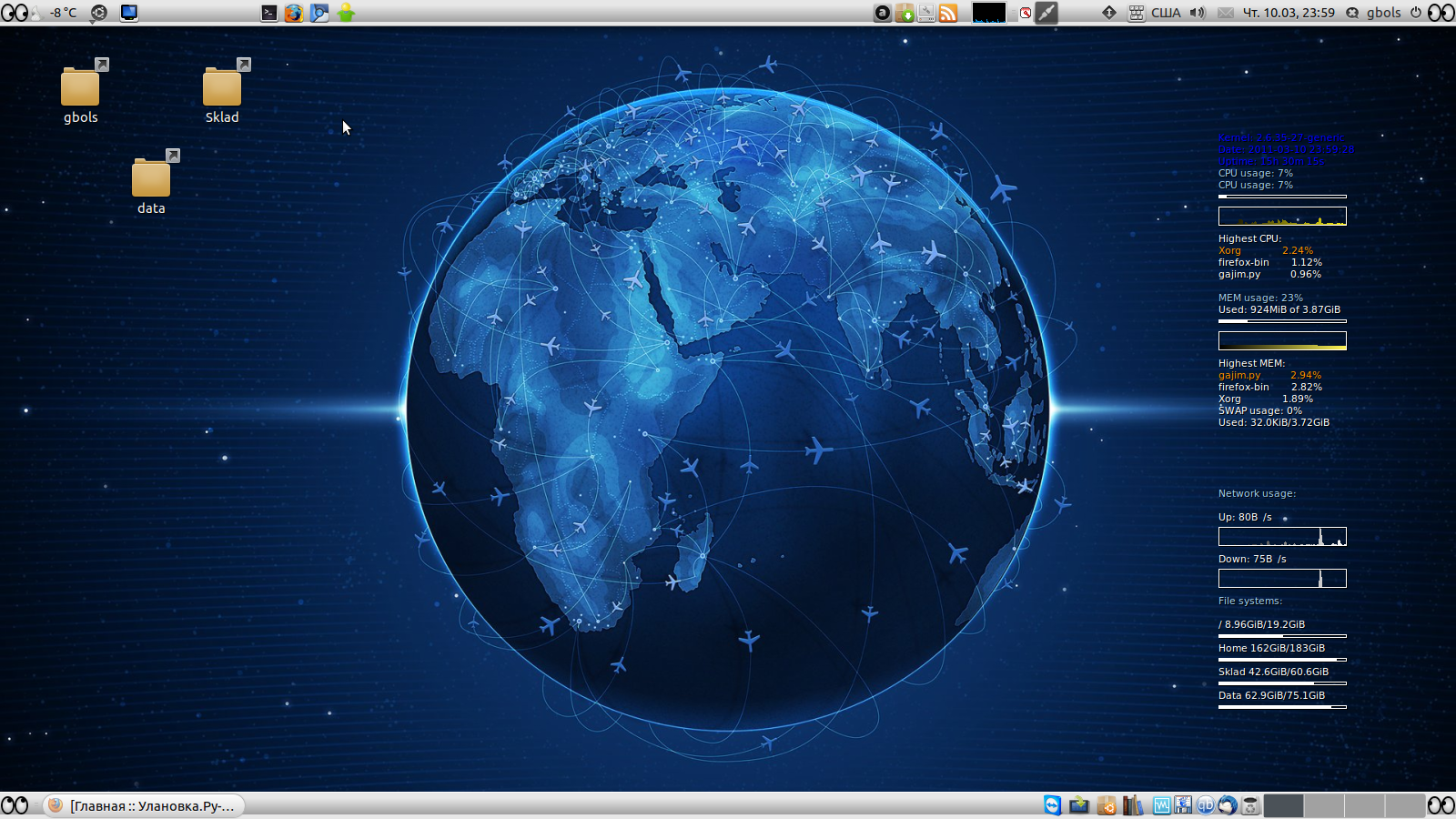The height and width of the screenshot is (819, 1456).
Task: Open the RSS feed applet in the panel
Action: point(949,13)
